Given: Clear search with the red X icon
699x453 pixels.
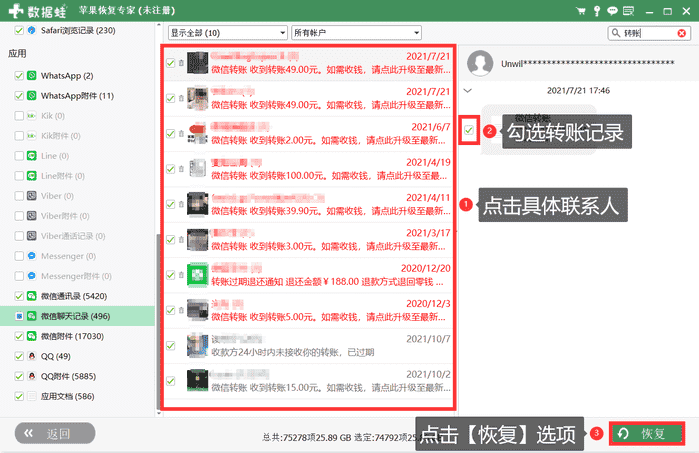Looking at the screenshot, I should [682, 33].
